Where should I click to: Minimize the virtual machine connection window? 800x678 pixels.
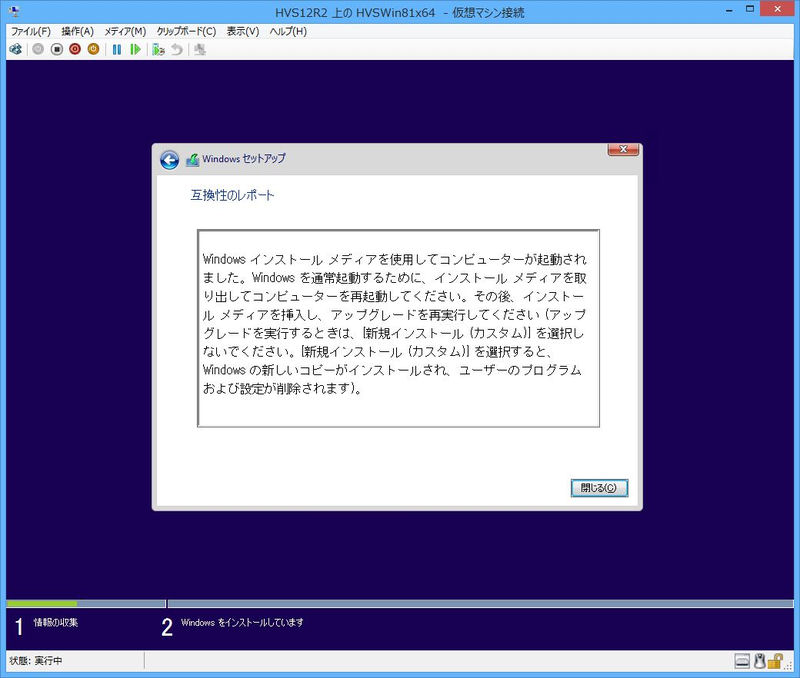pos(729,9)
